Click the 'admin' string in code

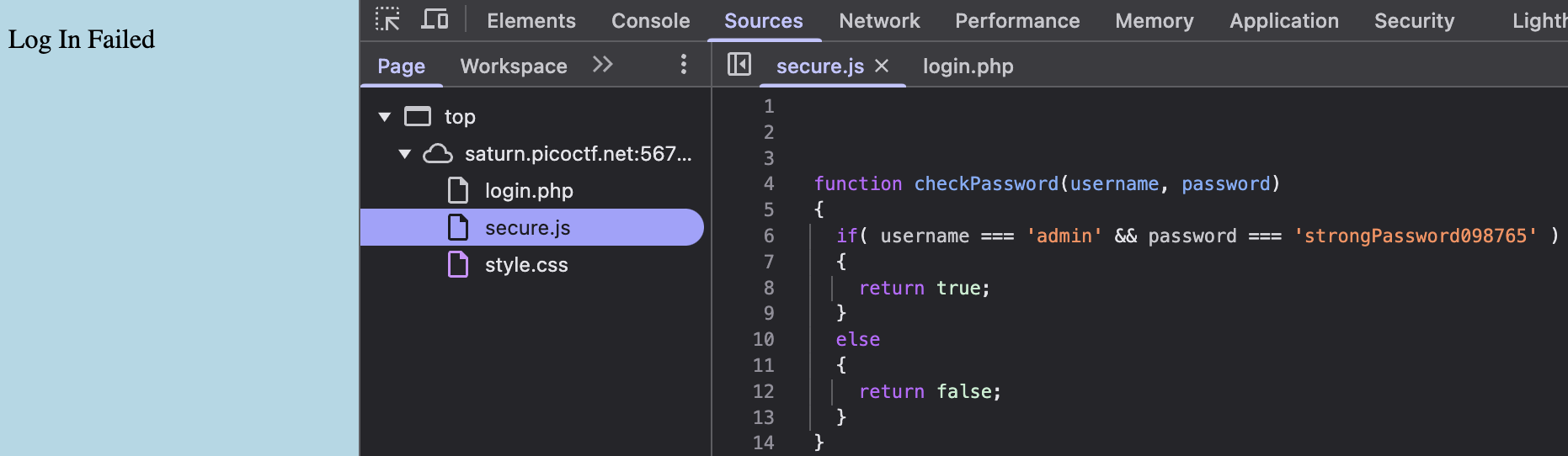1064,236
